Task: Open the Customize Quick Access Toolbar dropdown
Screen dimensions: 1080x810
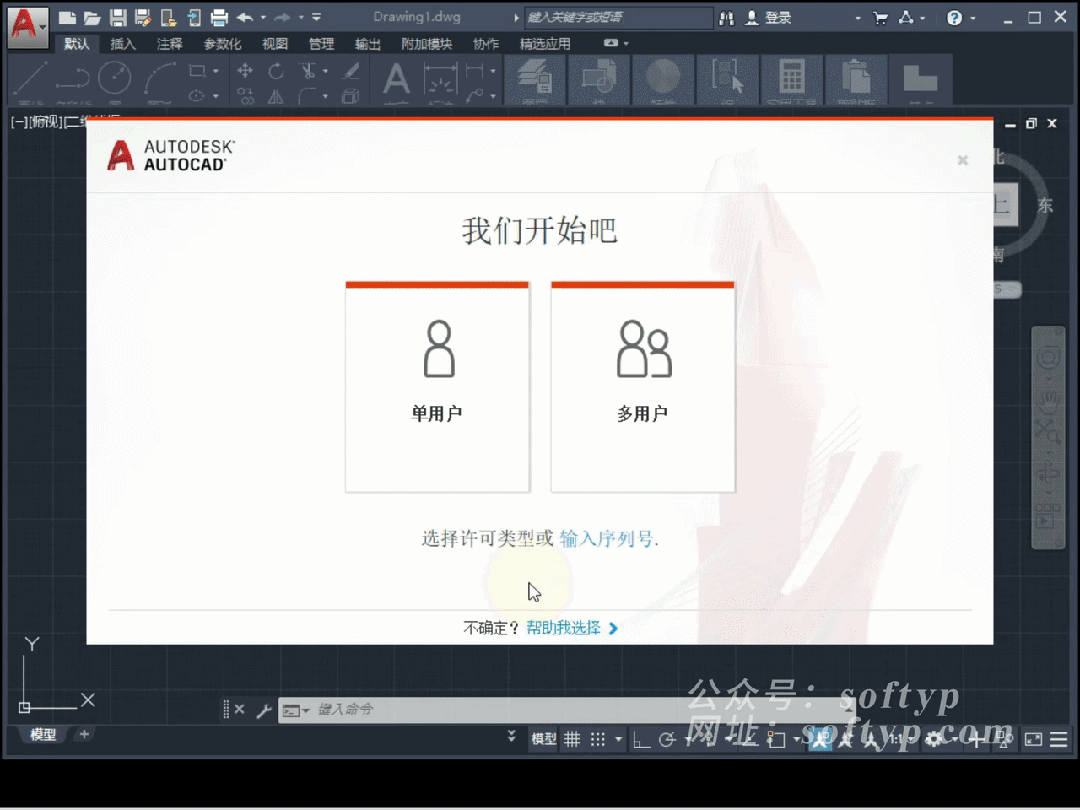Action: coord(316,18)
